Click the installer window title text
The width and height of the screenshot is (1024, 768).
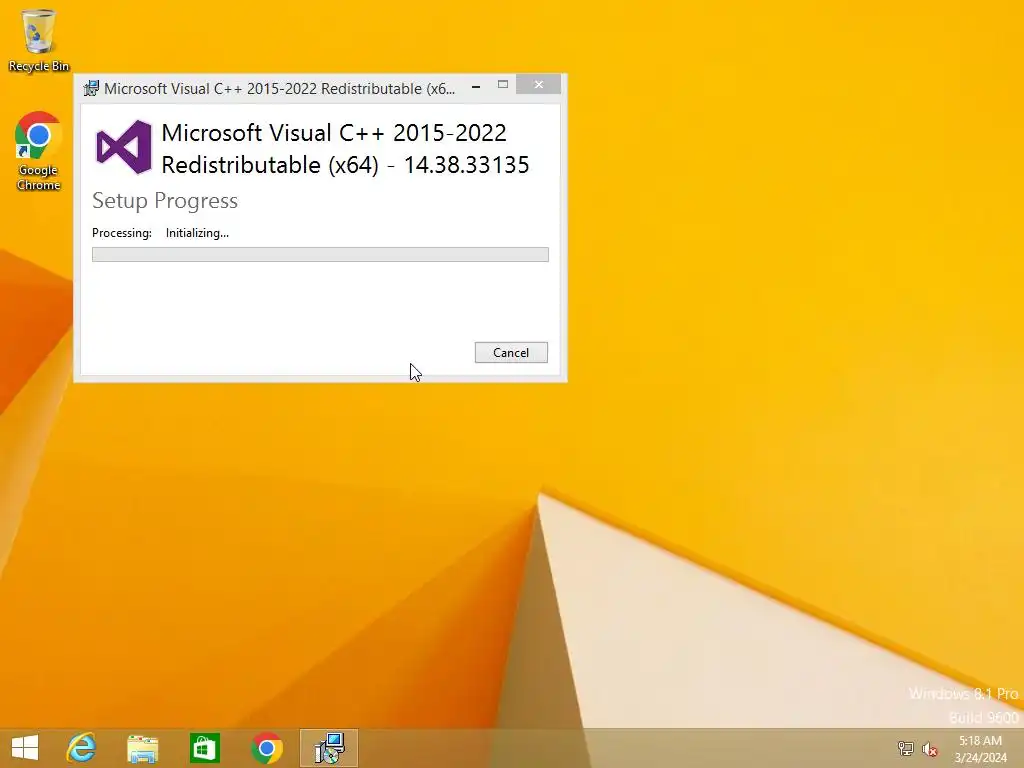click(x=279, y=89)
